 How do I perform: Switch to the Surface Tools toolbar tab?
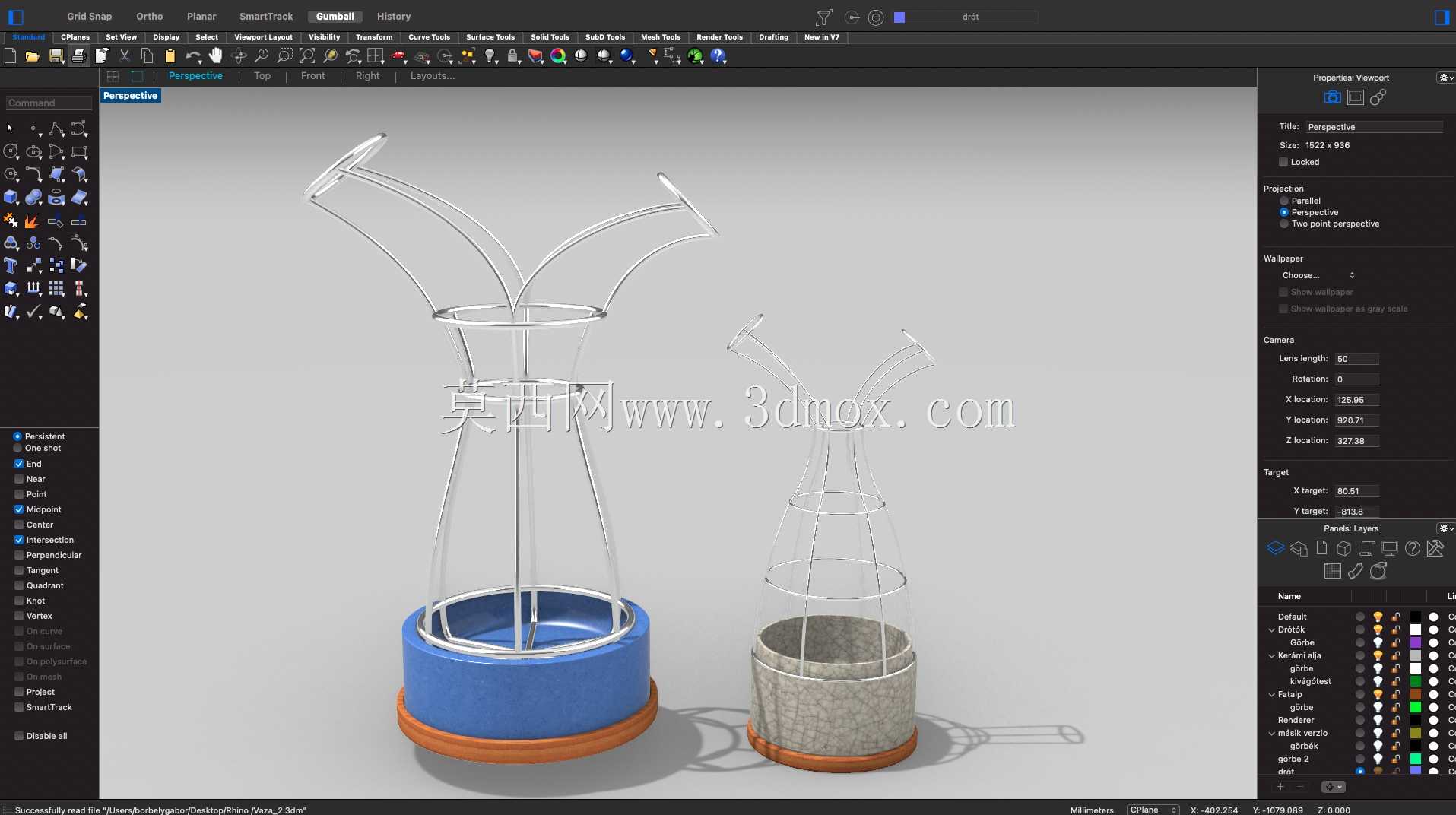[x=490, y=36]
